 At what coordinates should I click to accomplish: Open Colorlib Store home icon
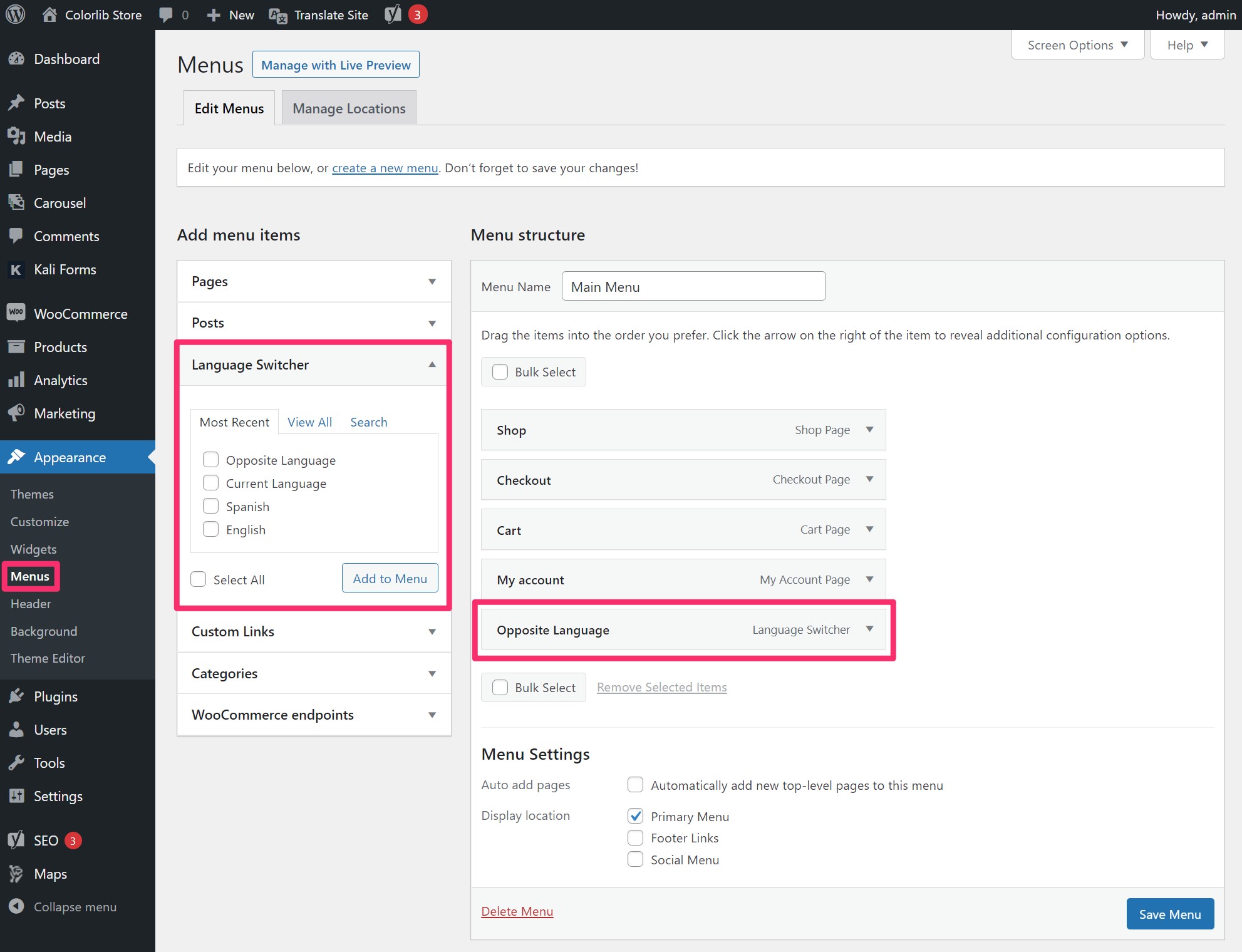(x=49, y=14)
